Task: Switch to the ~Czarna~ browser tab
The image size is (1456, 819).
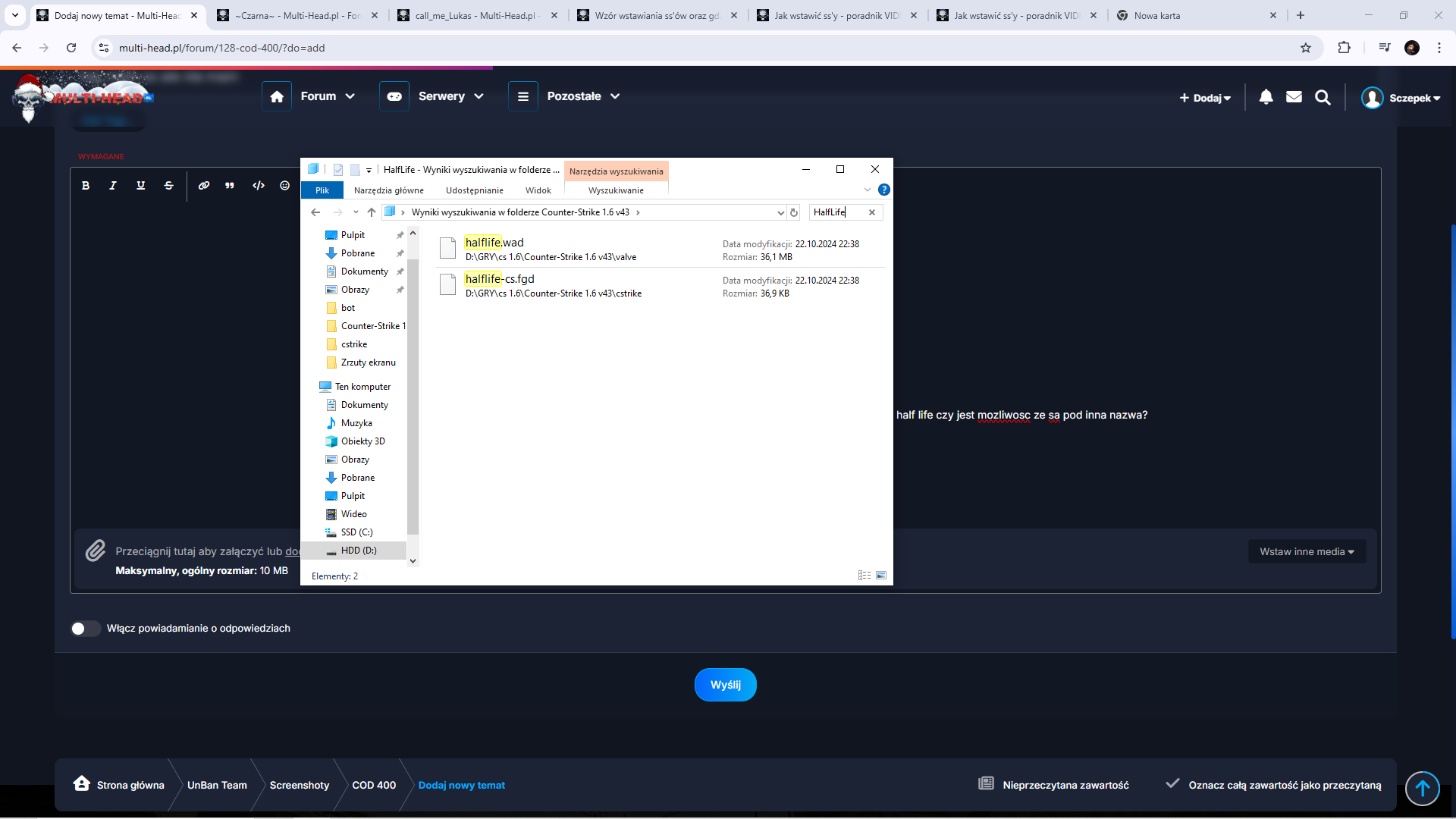Action: (296, 15)
